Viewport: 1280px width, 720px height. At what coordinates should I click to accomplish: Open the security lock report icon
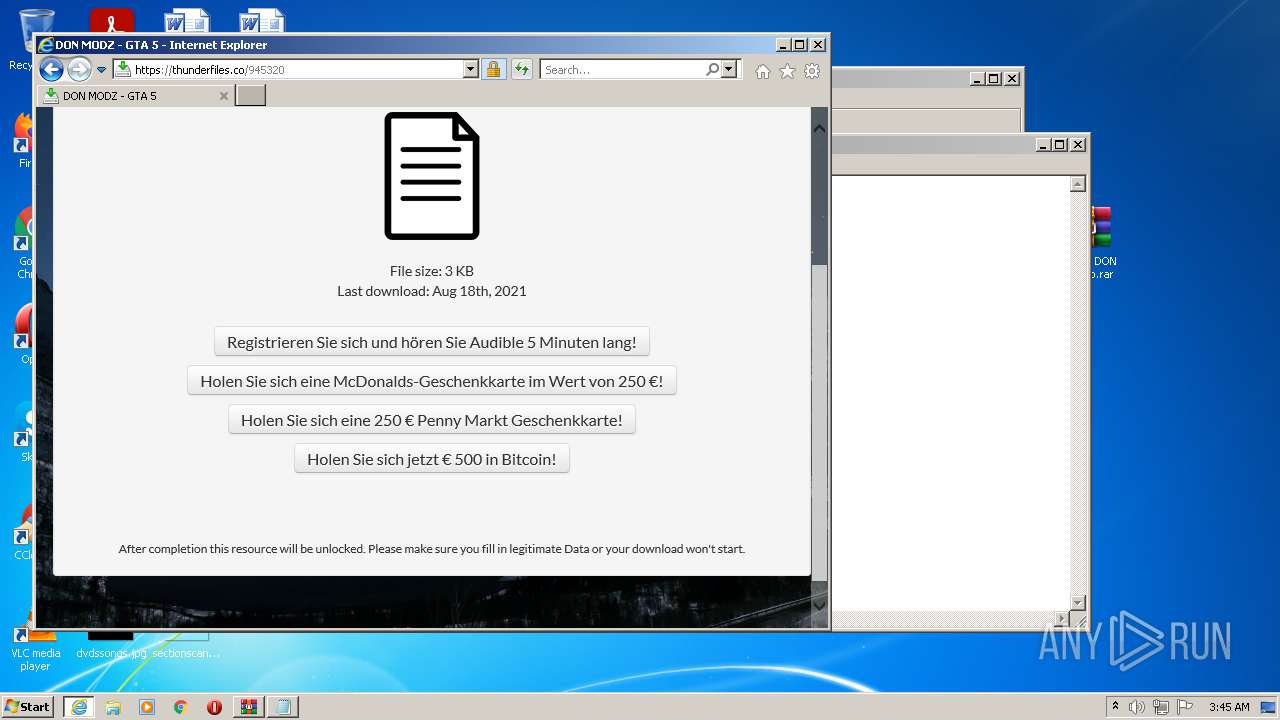click(493, 70)
